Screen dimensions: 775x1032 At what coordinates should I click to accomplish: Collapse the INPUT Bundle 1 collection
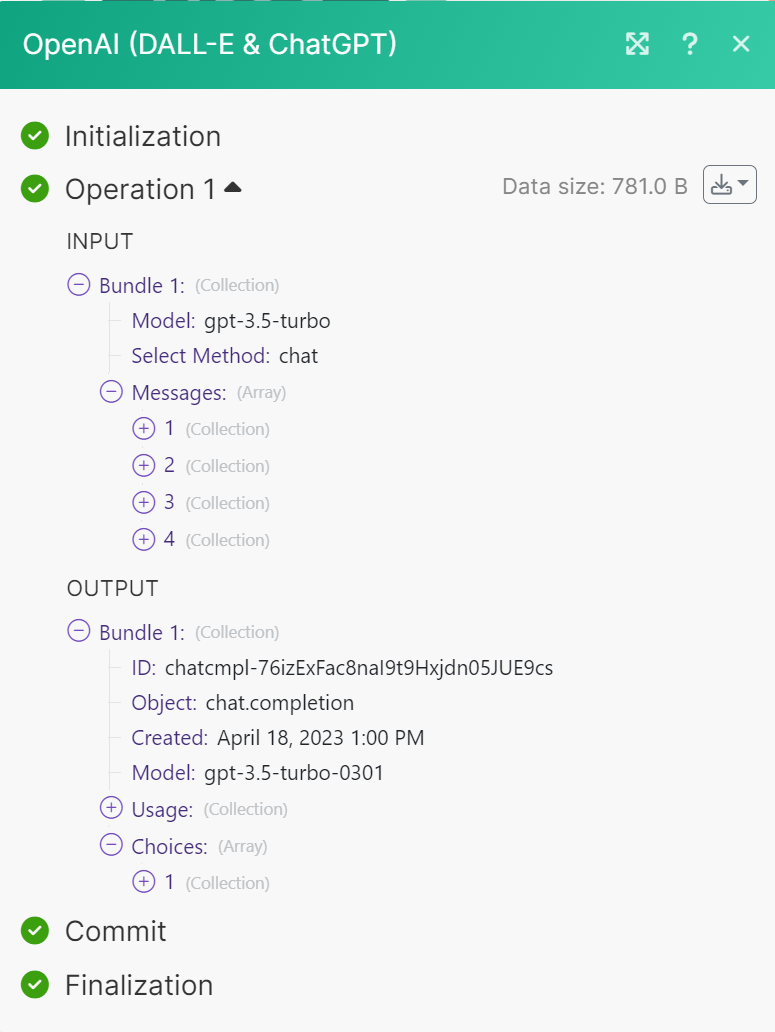pos(78,285)
